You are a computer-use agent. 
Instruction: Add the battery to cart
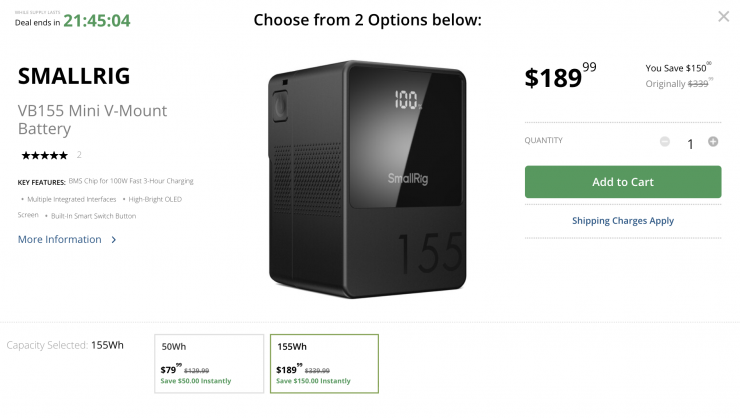[x=622, y=182]
